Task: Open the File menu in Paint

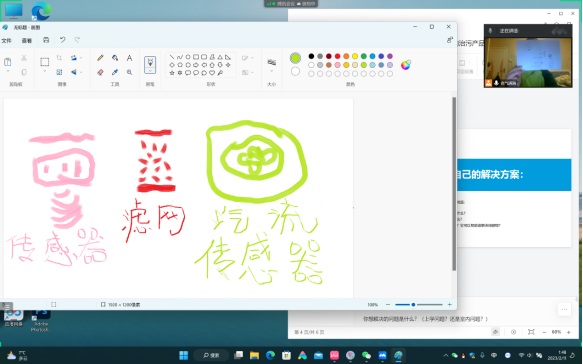Action: pyautogui.click(x=6, y=41)
